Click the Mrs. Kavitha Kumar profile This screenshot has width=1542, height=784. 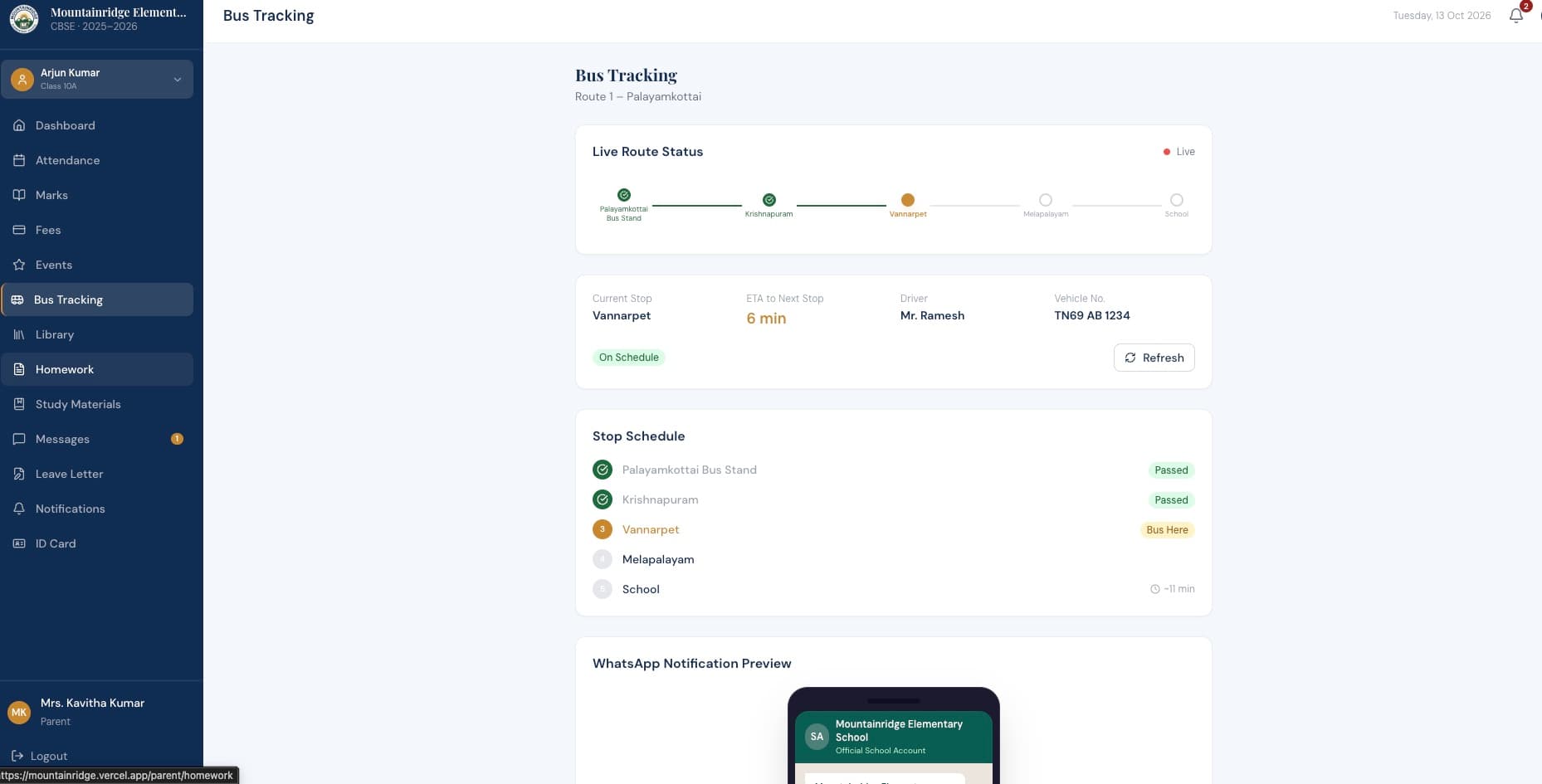(92, 711)
